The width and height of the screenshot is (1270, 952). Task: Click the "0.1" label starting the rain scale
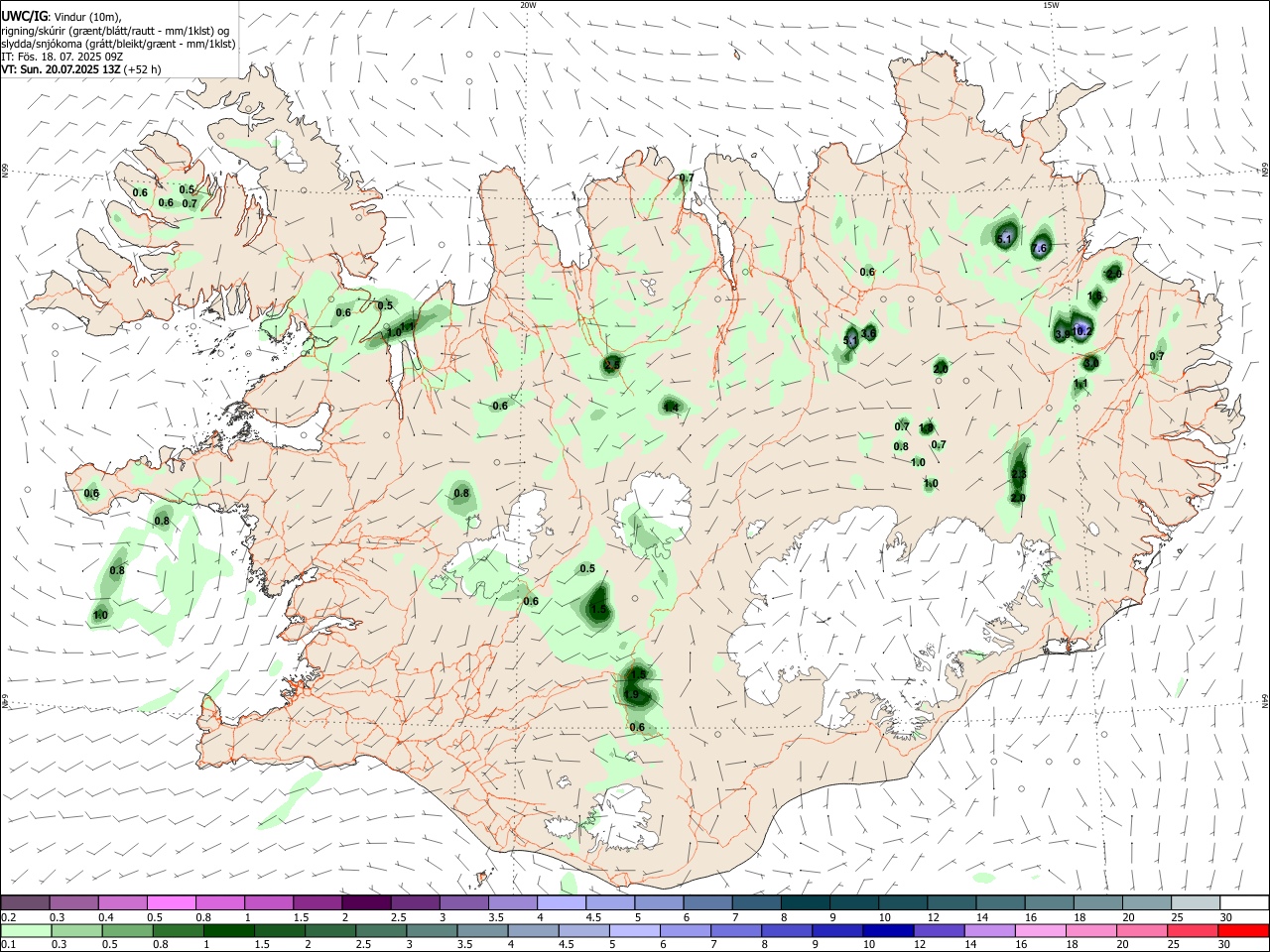(8, 945)
